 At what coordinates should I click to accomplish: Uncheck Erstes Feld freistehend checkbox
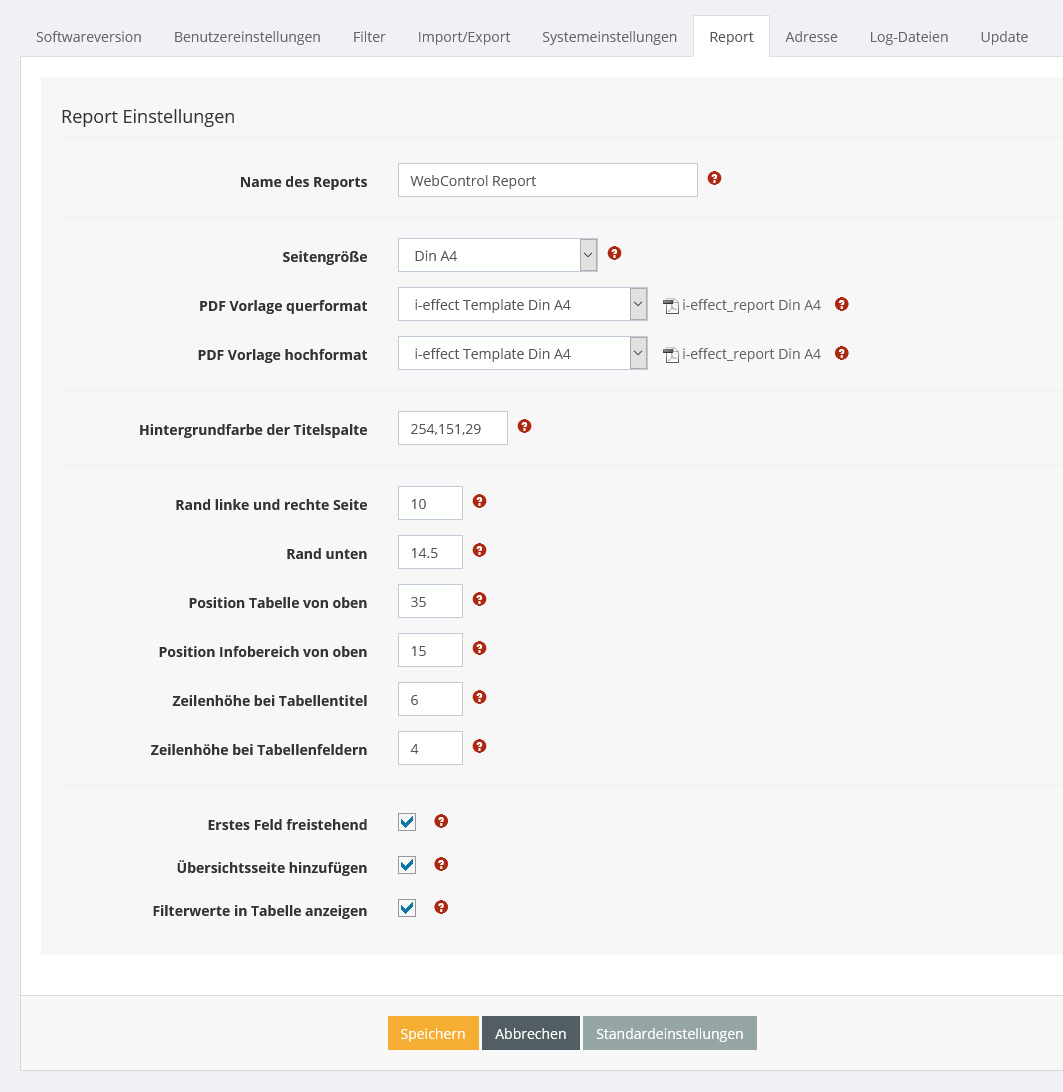coord(407,823)
